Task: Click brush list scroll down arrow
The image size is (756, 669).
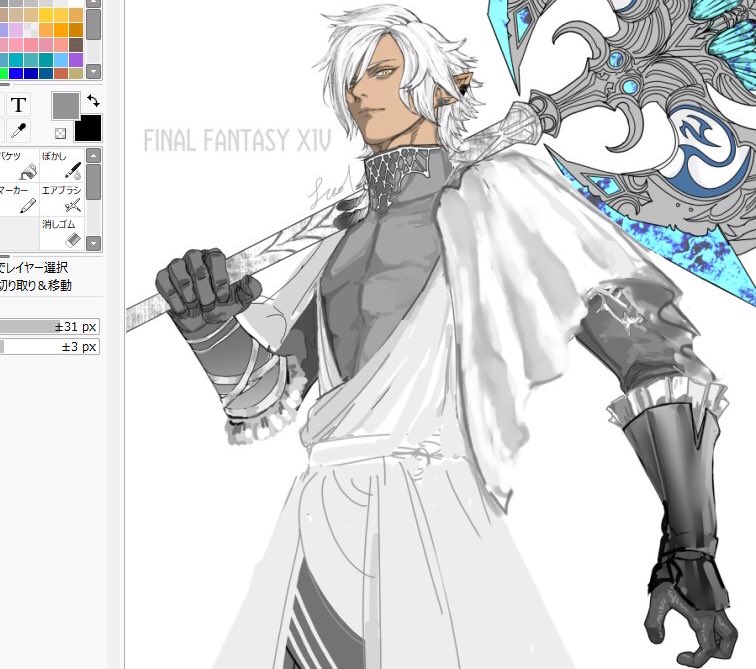Action: coord(94,243)
